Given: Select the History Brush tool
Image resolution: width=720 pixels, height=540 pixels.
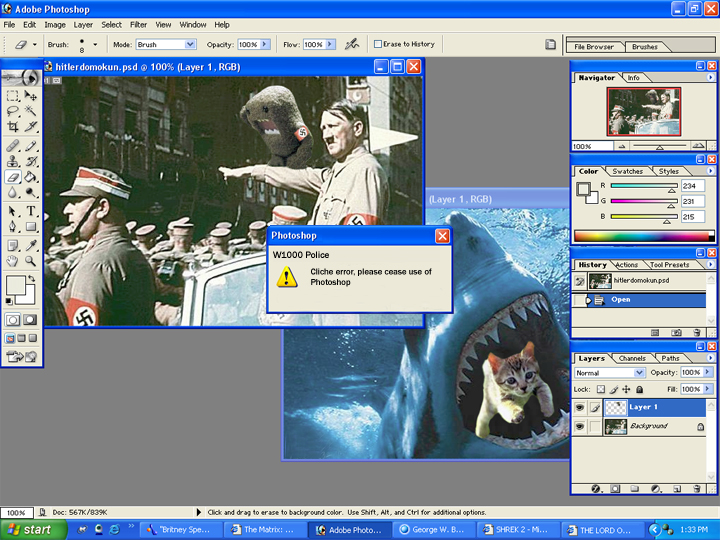Looking at the screenshot, I should 30,161.
